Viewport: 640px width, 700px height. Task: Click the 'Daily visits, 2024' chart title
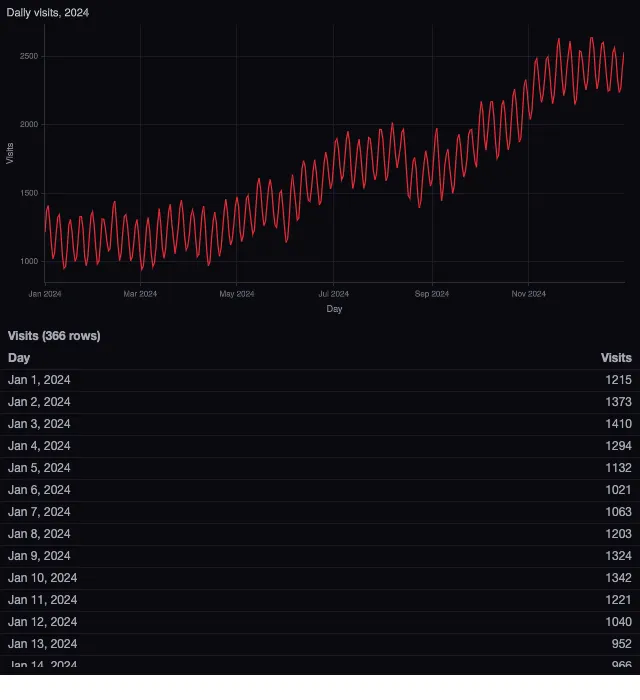[x=48, y=12]
